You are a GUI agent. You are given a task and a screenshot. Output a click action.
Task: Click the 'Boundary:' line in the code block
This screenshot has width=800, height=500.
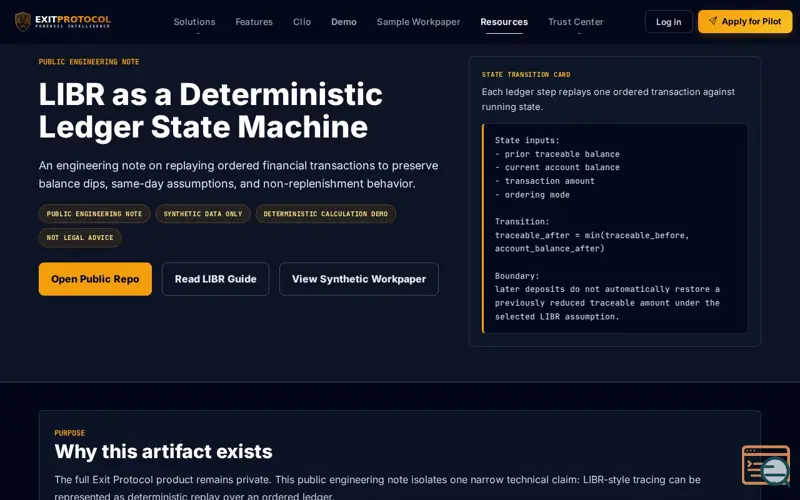pos(517,276)
